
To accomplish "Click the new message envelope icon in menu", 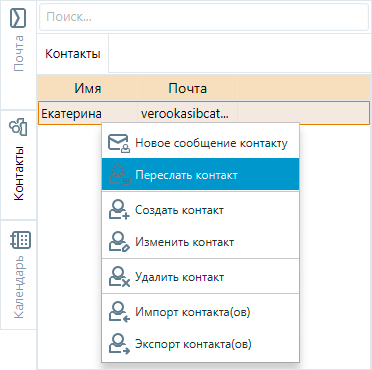I will (119, 143).
